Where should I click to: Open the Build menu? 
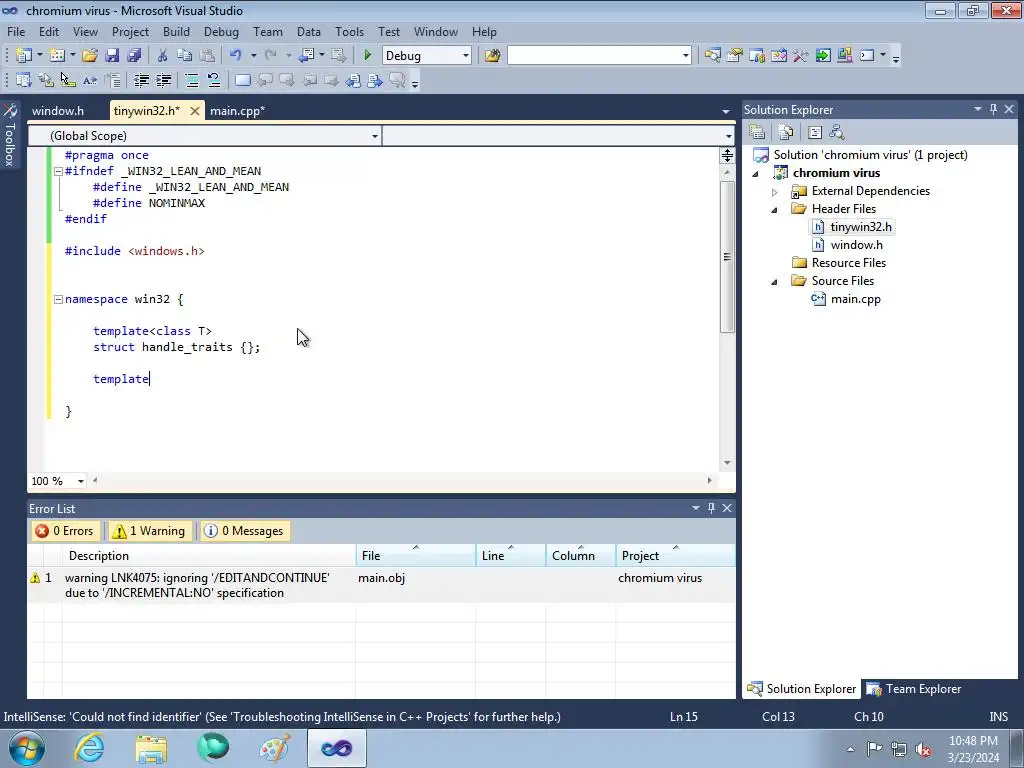click(x=176, y=31)
